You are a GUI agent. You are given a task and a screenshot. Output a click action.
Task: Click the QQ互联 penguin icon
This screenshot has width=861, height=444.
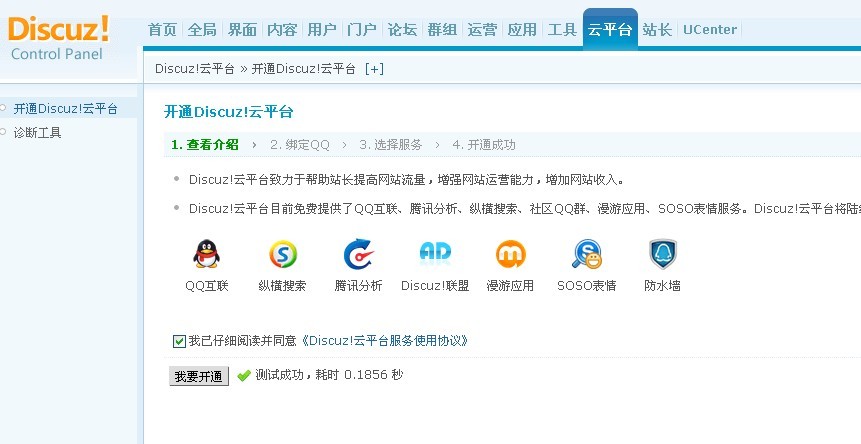pyautogui.click(x=206, y=254)
